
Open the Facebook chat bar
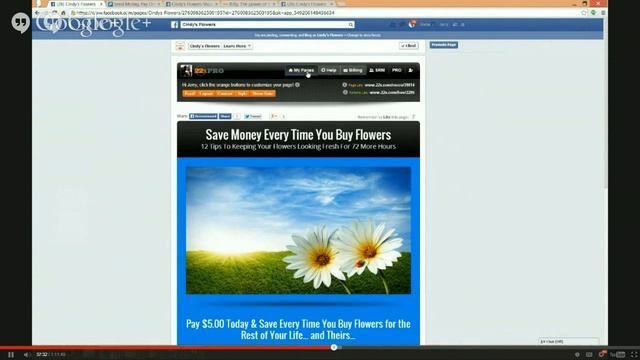[569, 341]
